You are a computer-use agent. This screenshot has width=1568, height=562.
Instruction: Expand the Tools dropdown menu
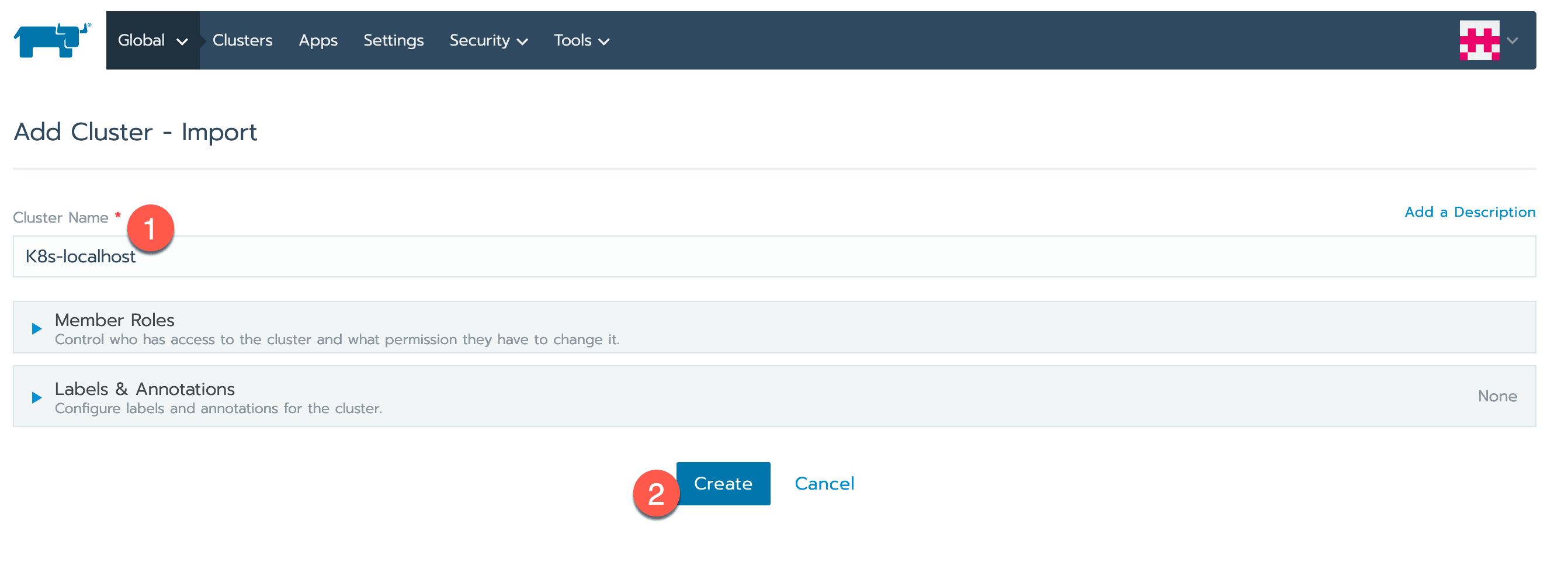(581, 40)
